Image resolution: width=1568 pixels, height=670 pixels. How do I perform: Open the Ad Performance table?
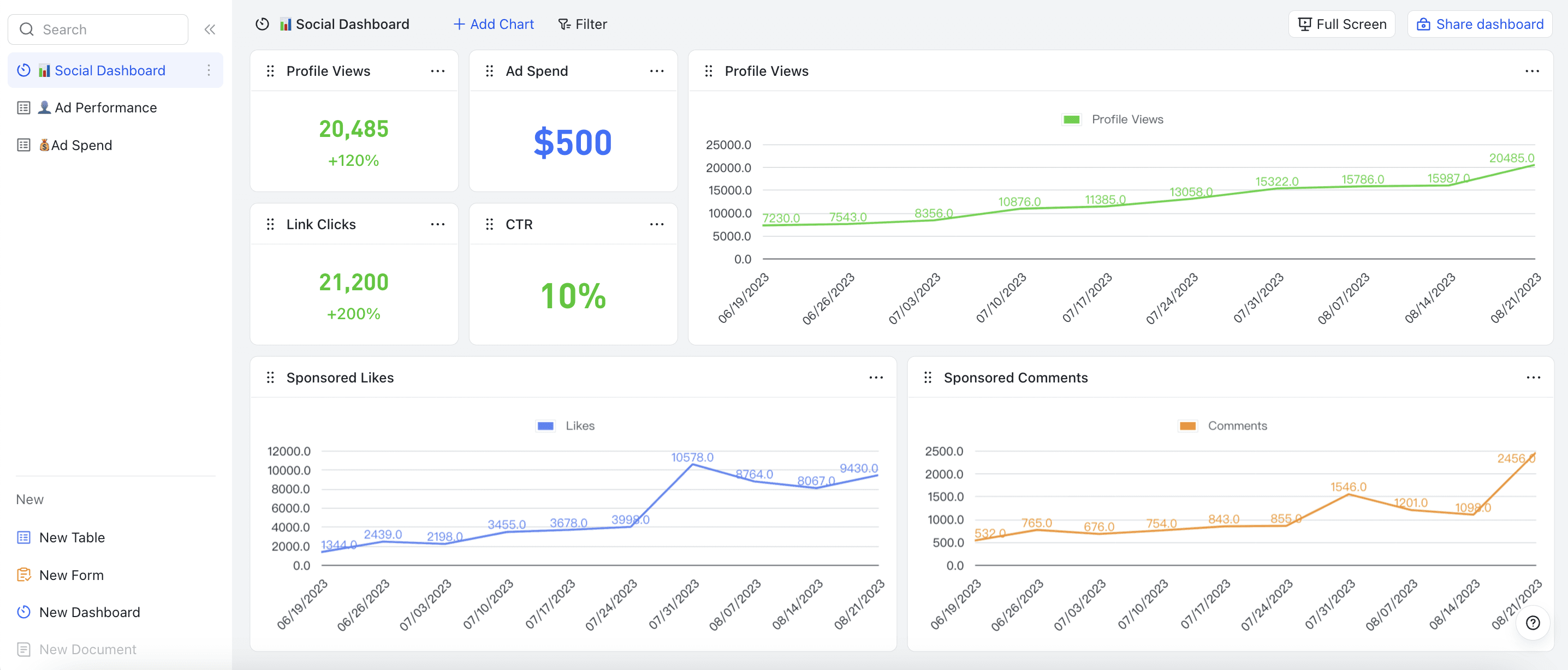point(105,107)
